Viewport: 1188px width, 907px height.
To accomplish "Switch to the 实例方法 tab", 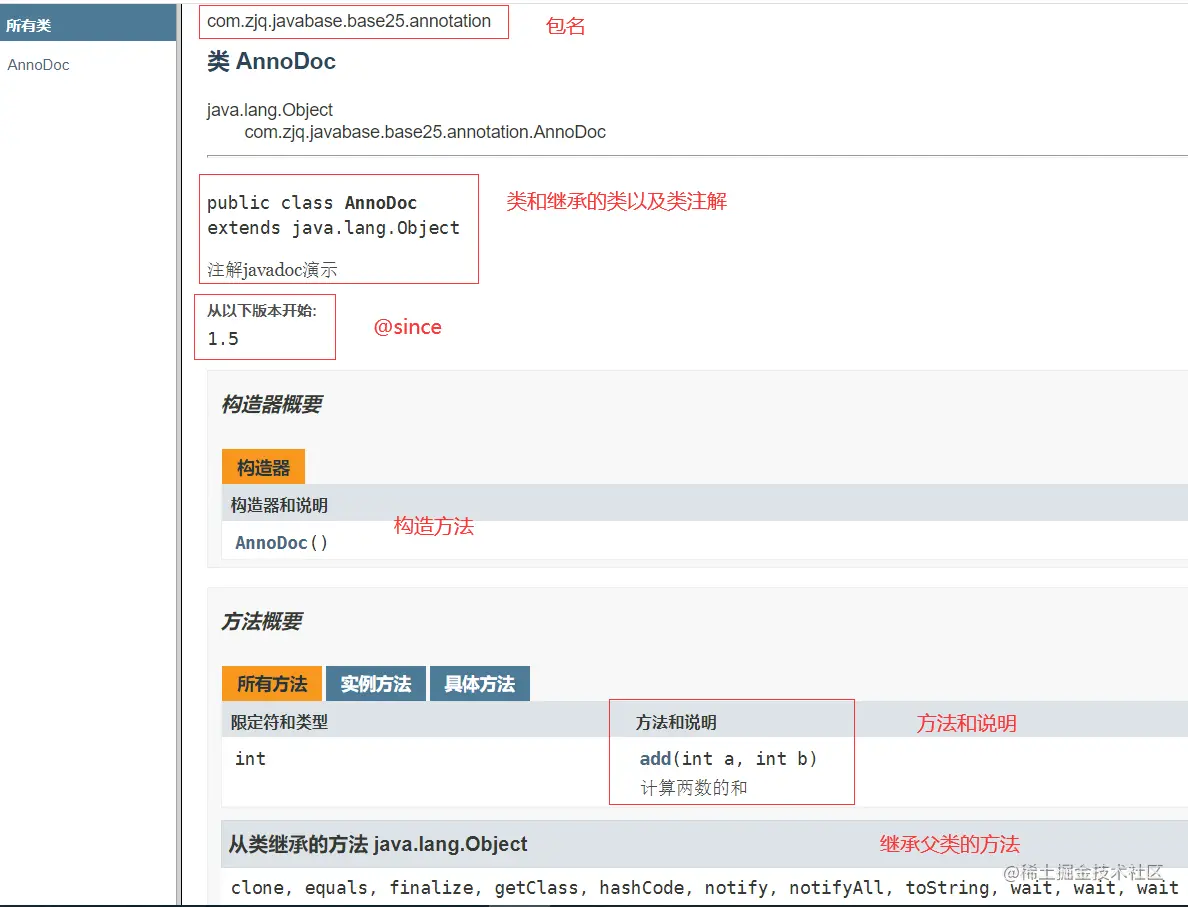I will (376, 683).
